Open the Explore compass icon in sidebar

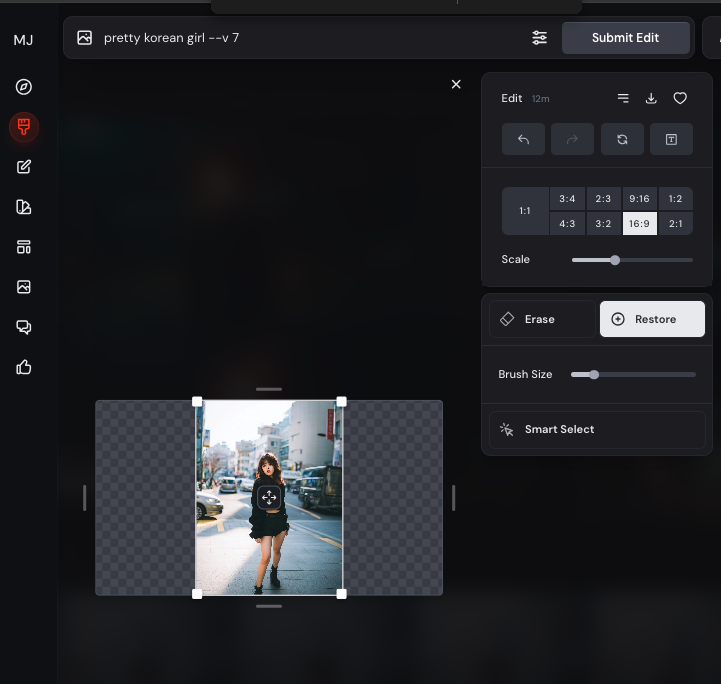24,88
